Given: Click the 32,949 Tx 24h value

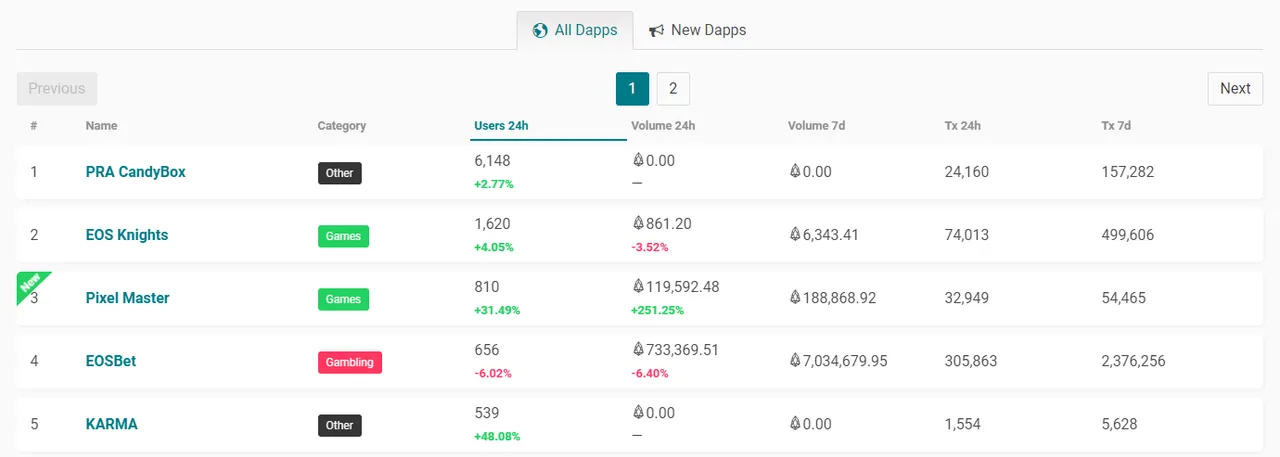Looking at the screenshot, I should tap(967, 298).
